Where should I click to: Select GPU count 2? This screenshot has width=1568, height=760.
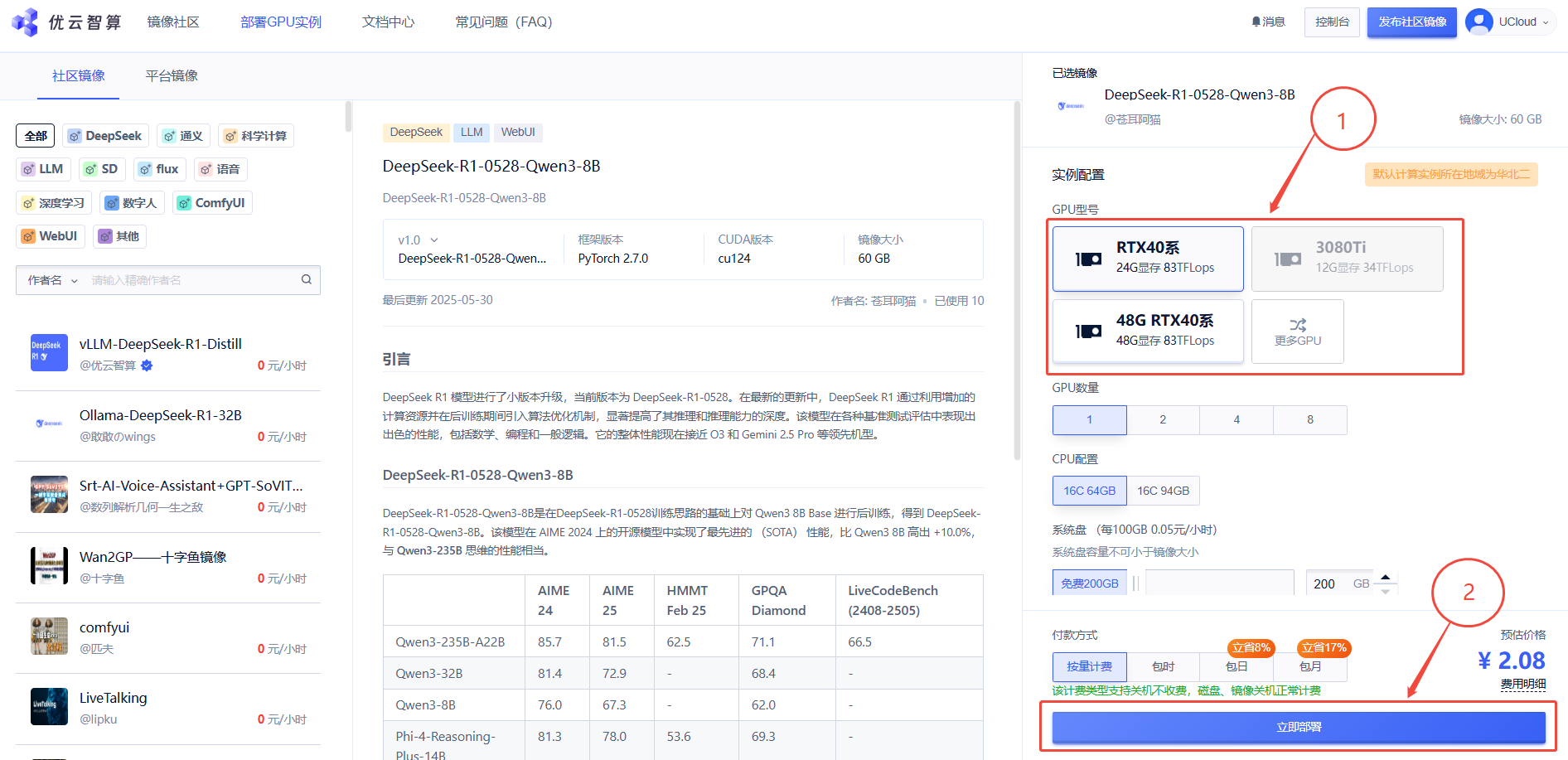pyautogui.click(x=1163, y=420)
